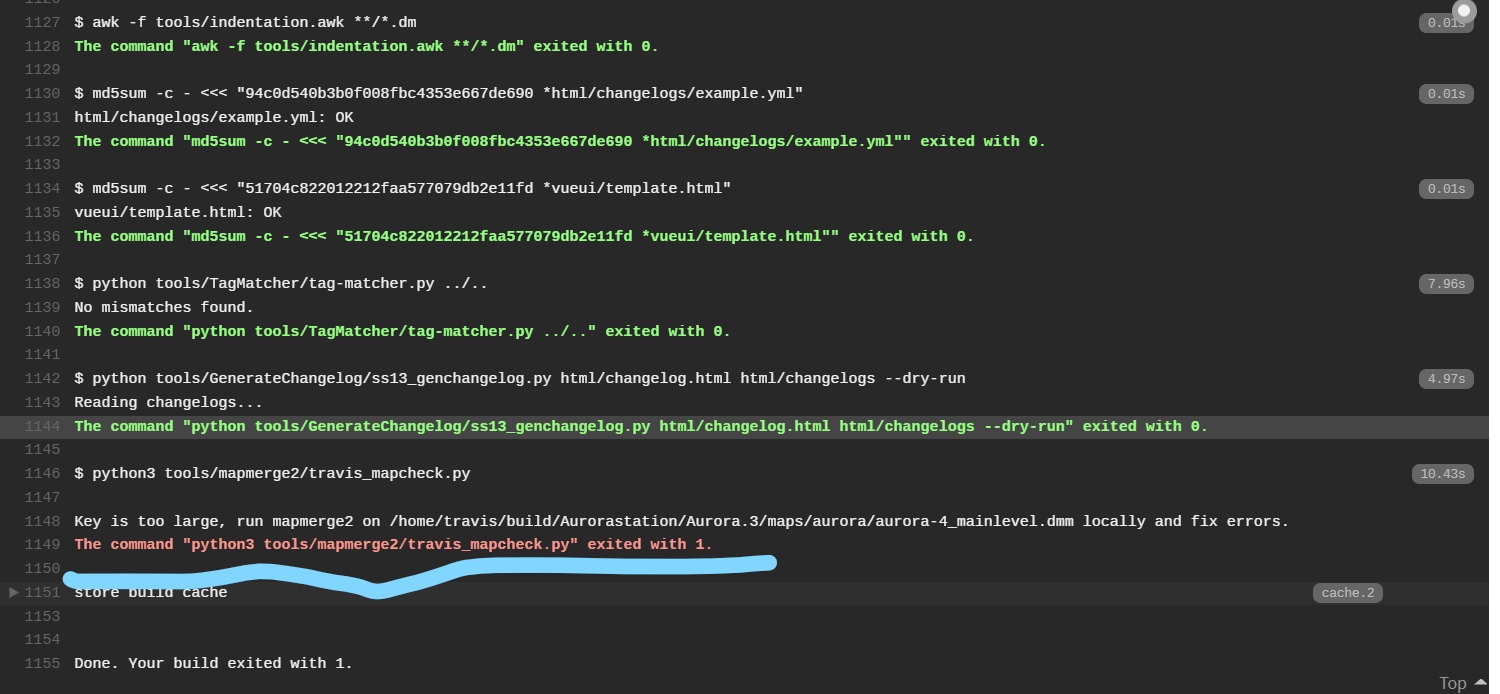Click highlighted genchangelog 'exited with 0' line
1500x694 pixels.
click(x=641, y=427)
